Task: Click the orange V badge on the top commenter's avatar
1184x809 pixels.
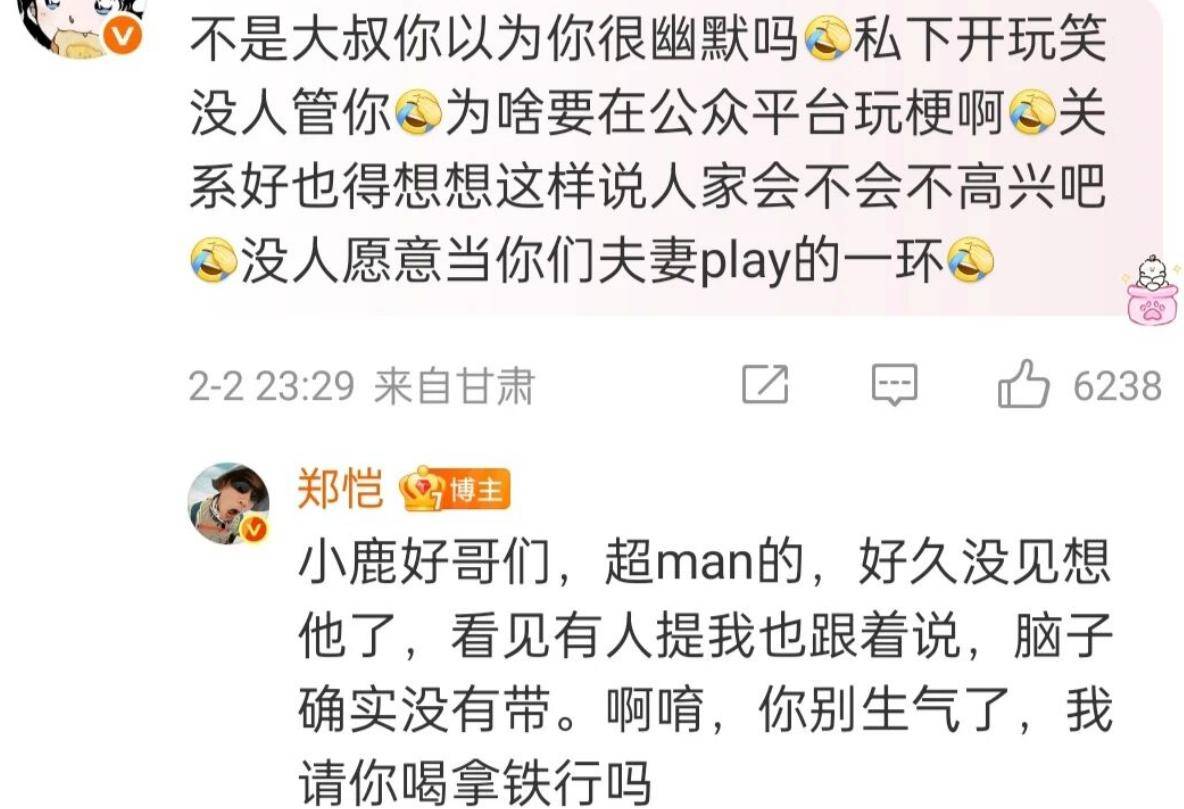Action: (122, 36)
